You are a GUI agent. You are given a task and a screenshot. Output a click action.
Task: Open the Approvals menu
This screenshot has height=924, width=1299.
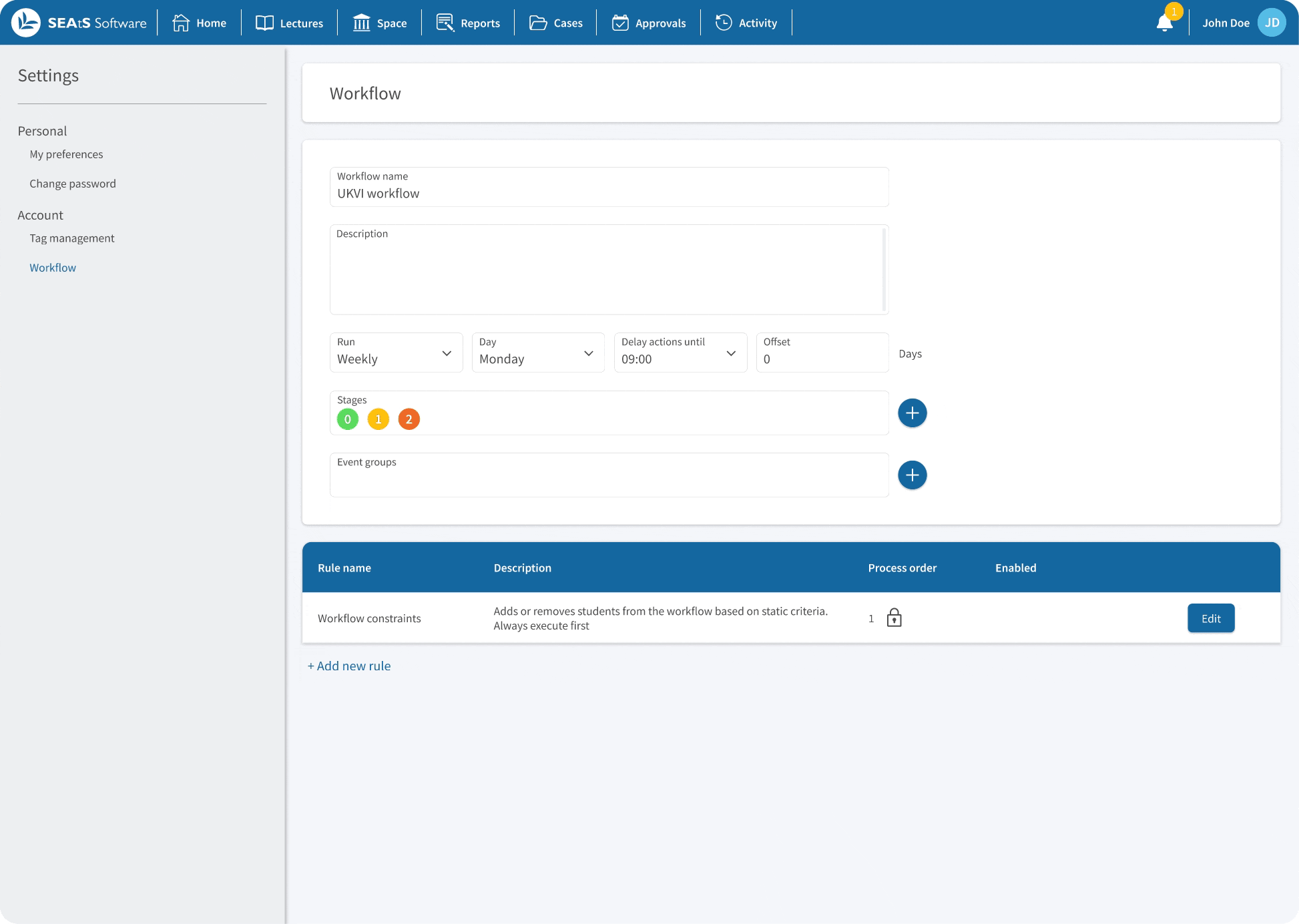coord(649,23)
